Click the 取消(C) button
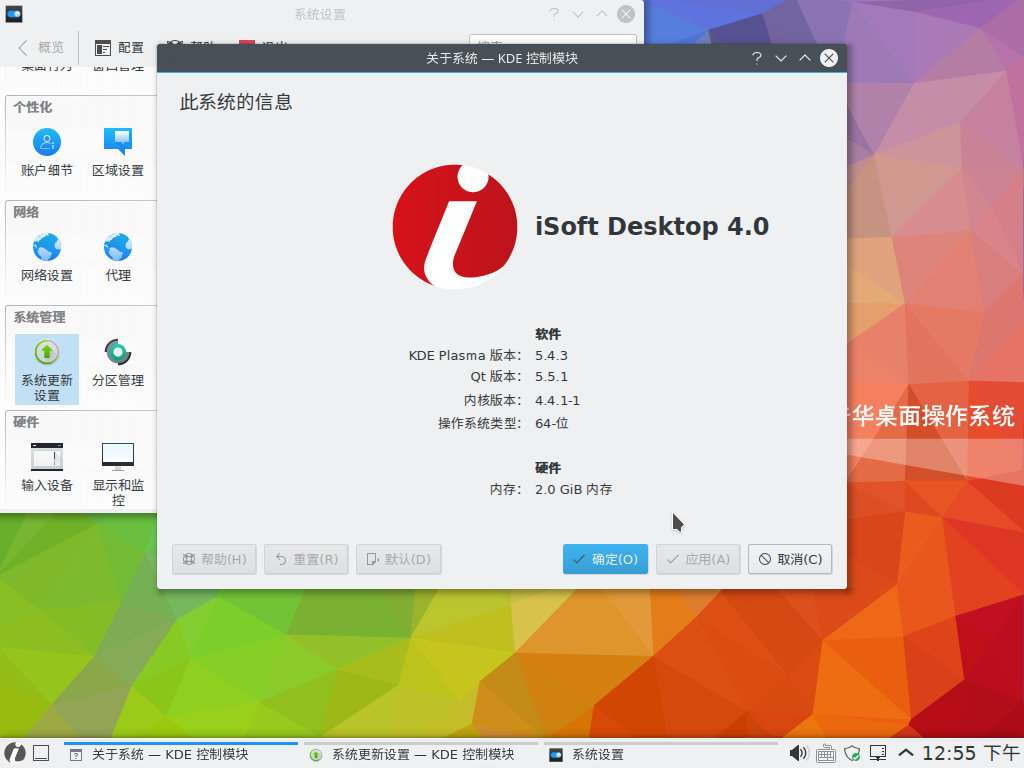Image resolution: width=1024 pixels, height=768 pixels. (790, 559)
